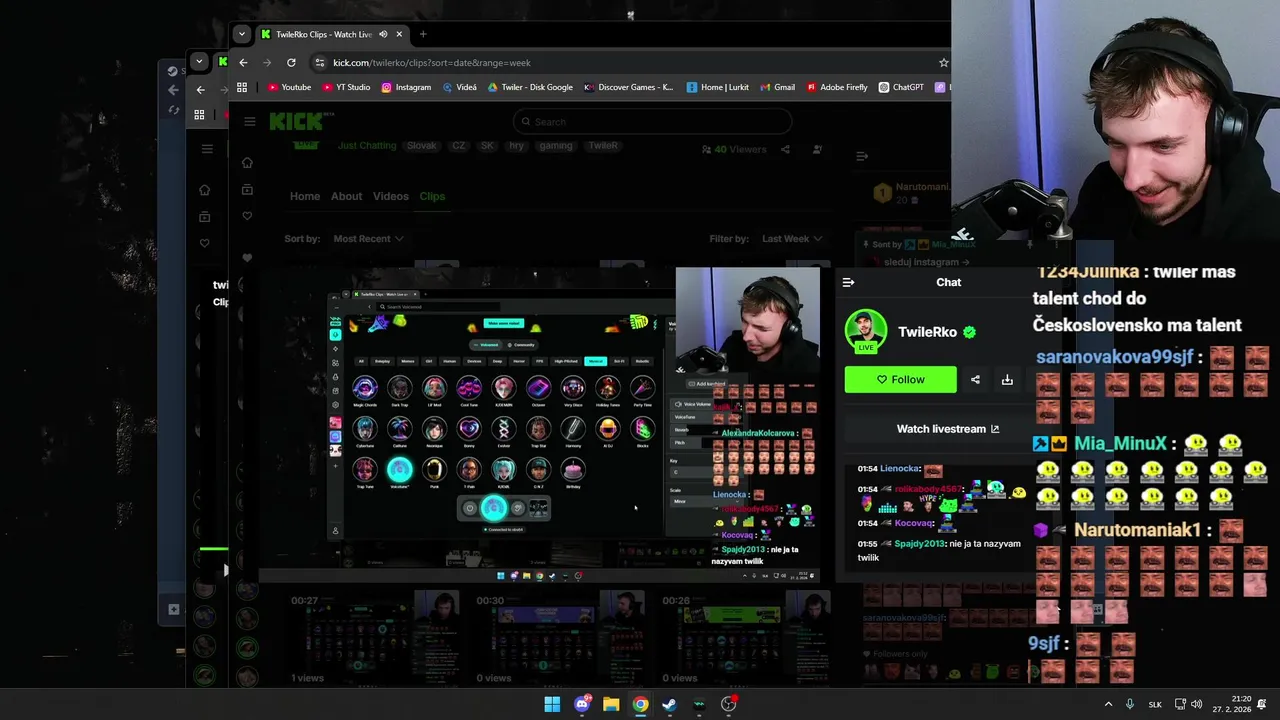The image size is (1280, 720).
Task: Switch to the Home channel tab
Action: [305, 196]
